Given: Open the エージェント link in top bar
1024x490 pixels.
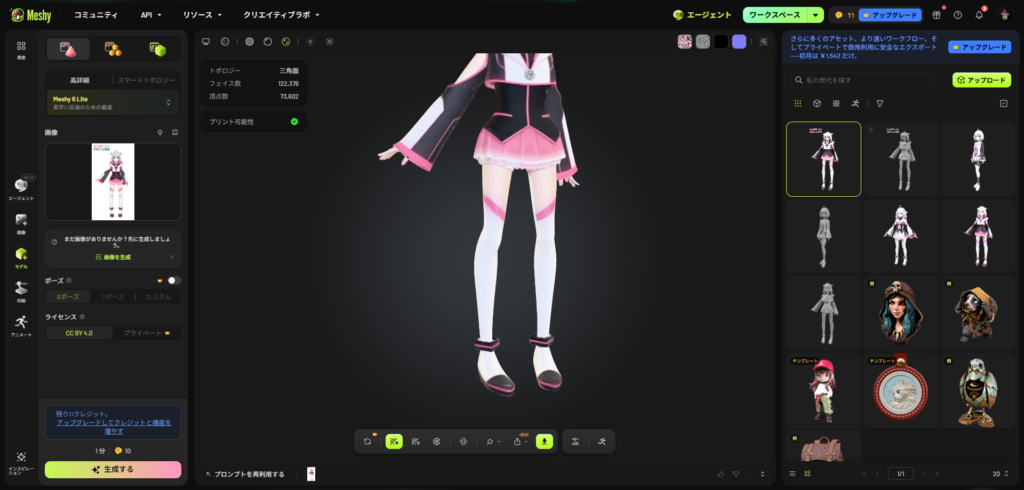Looking at the screenshot, I should coord(703,14).
